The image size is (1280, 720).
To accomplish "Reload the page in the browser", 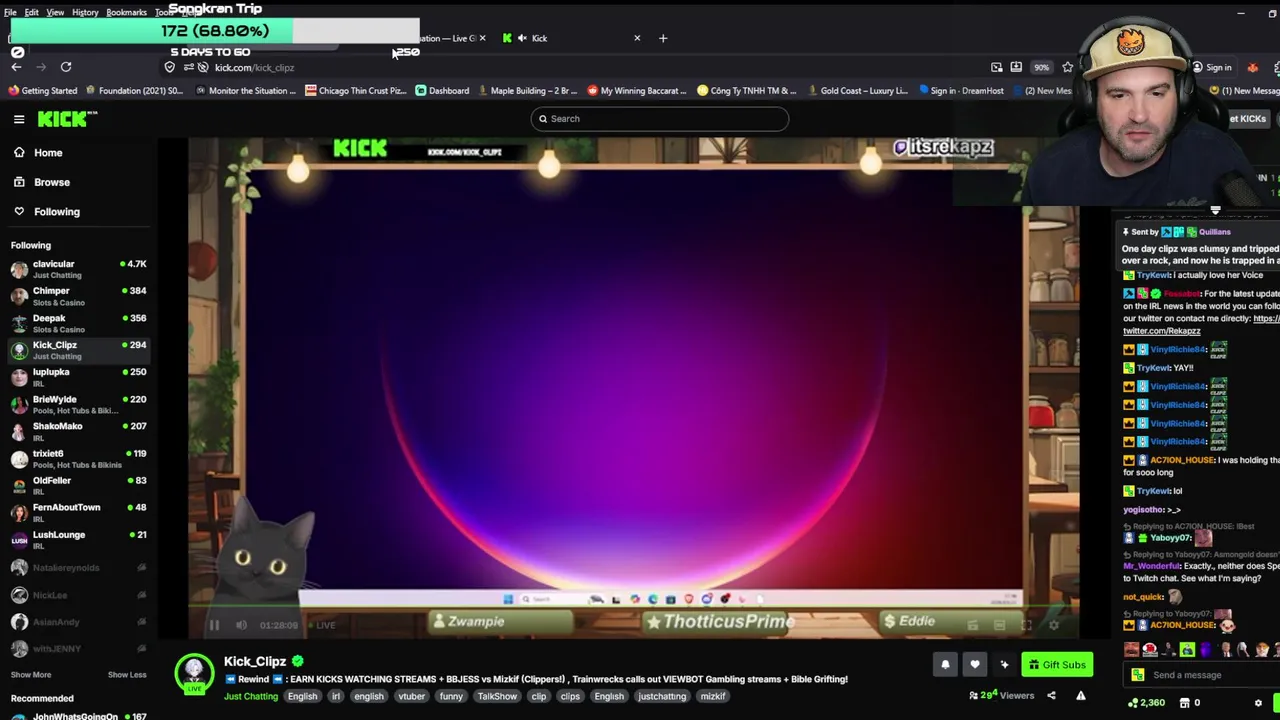I will [66, 67].
